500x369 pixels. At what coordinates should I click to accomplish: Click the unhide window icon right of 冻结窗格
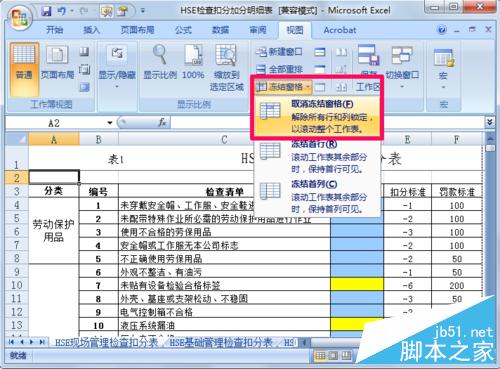(320, 87)
